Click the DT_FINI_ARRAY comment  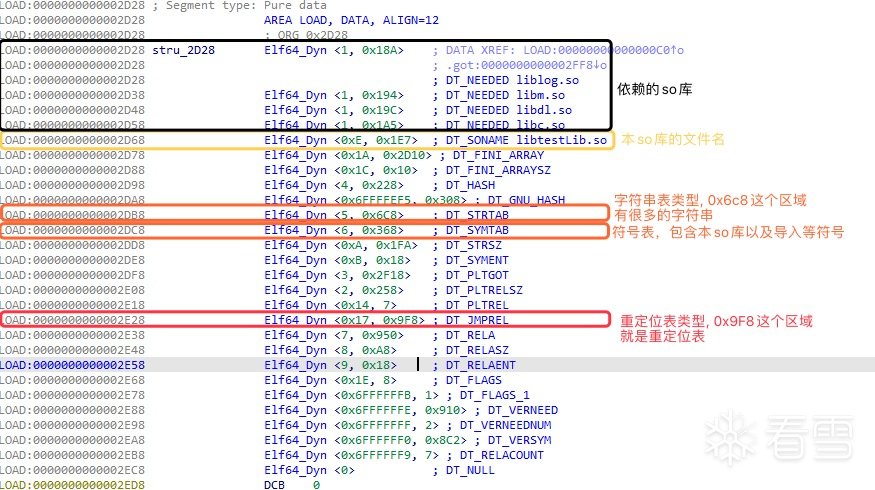click(498, 155)
